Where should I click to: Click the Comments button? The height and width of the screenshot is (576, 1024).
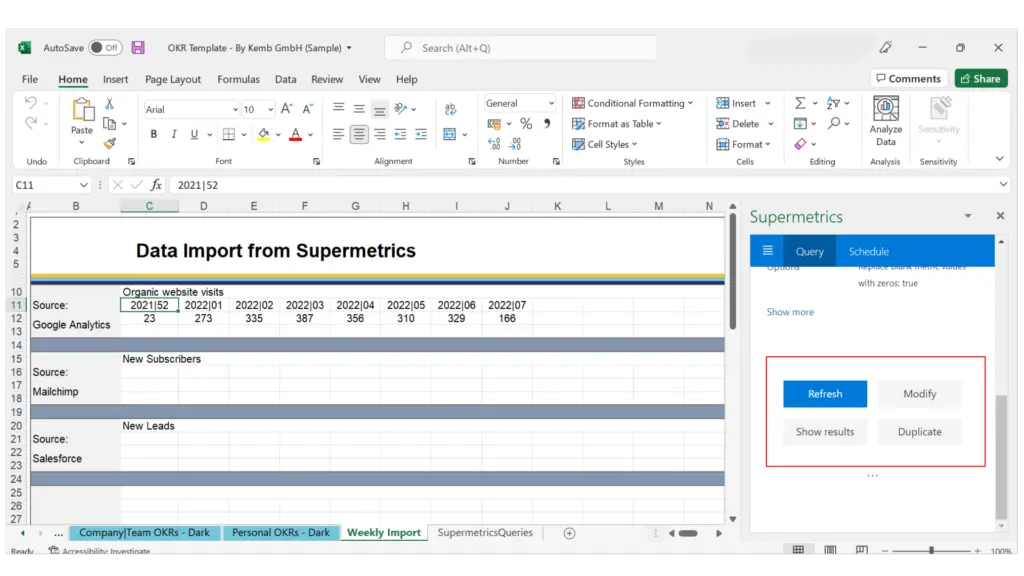pyautogui.click(x=908, y=78)
